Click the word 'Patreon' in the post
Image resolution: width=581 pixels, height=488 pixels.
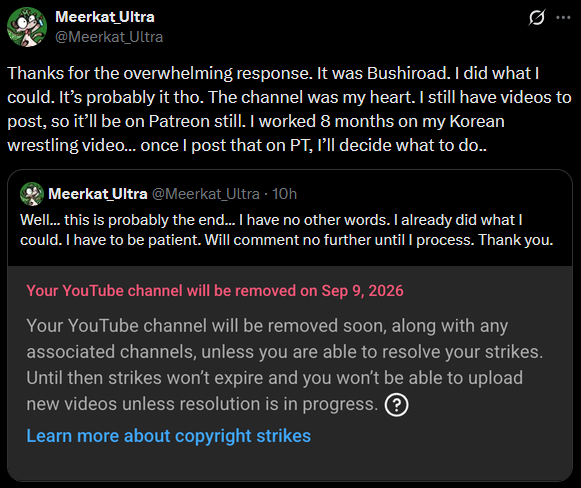[x=179, y=122]
